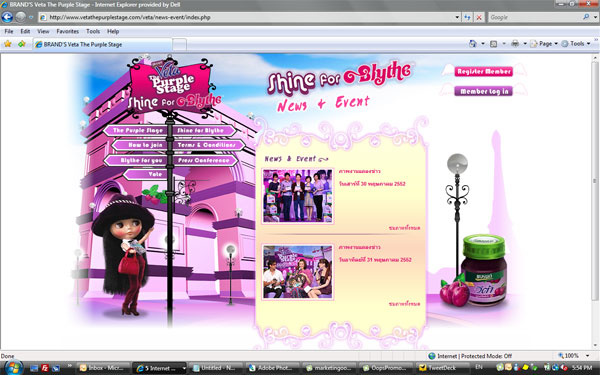
Task: Click the view-all link under first news item
Action: point(404,228)
